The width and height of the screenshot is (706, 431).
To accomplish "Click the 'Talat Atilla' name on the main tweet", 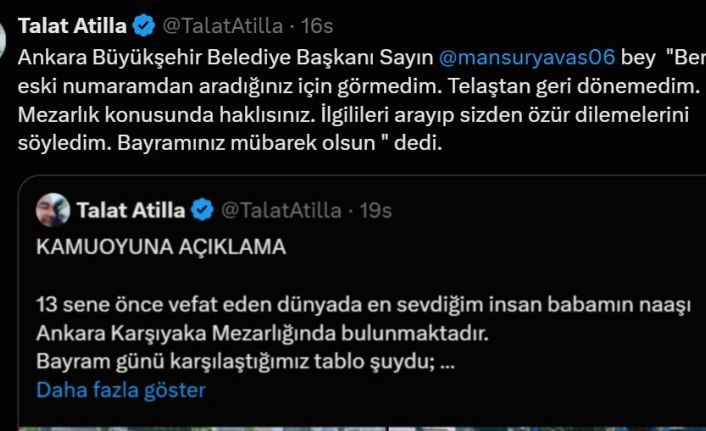I will point(73,24).
